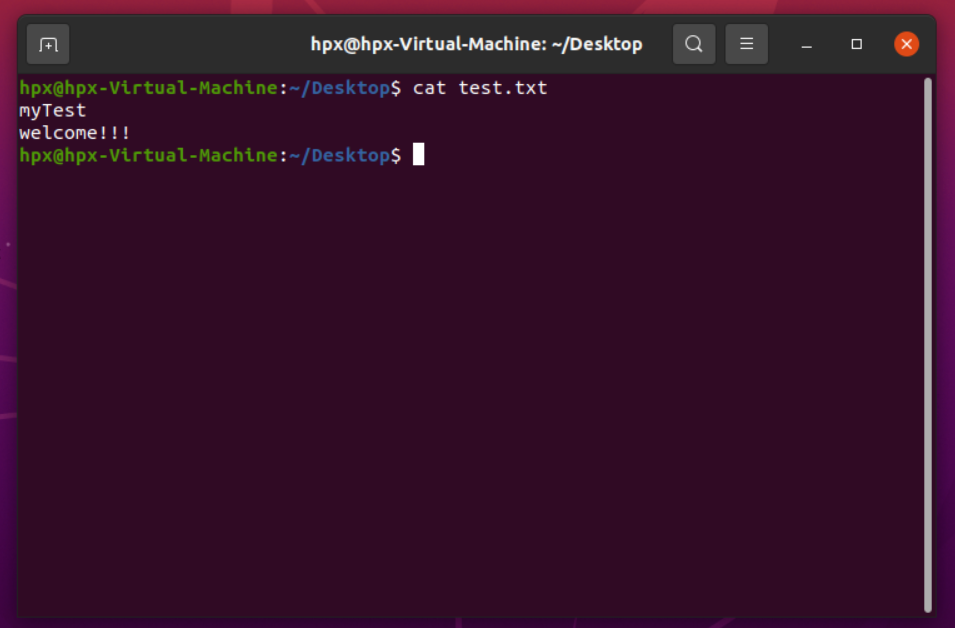
Task: Maximize the terminal window
Action: coord(856,44)
